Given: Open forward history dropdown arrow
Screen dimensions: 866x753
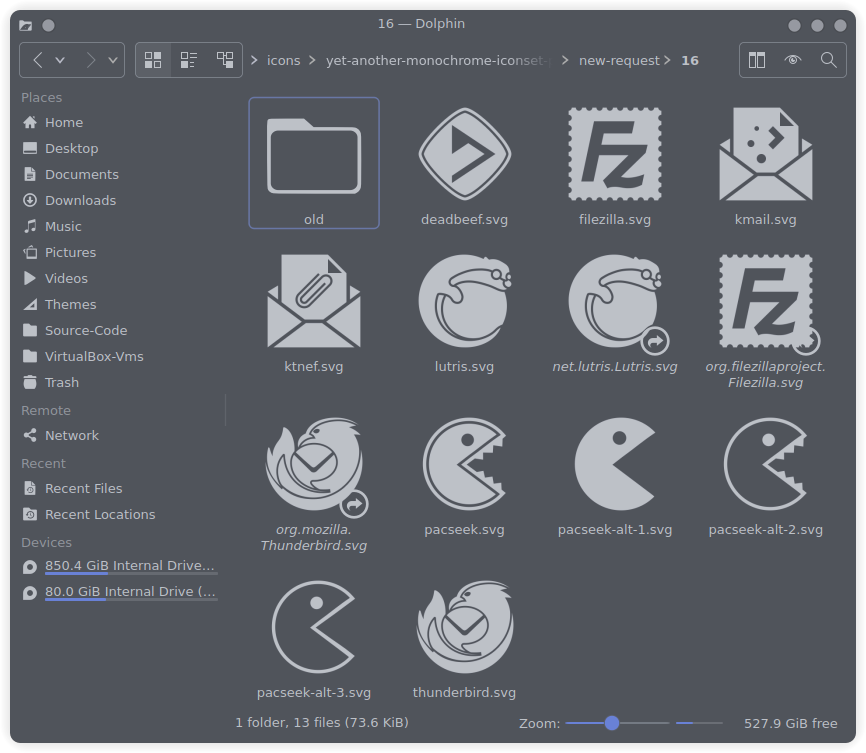Looking at the screenshot, I should pos(113,60).
